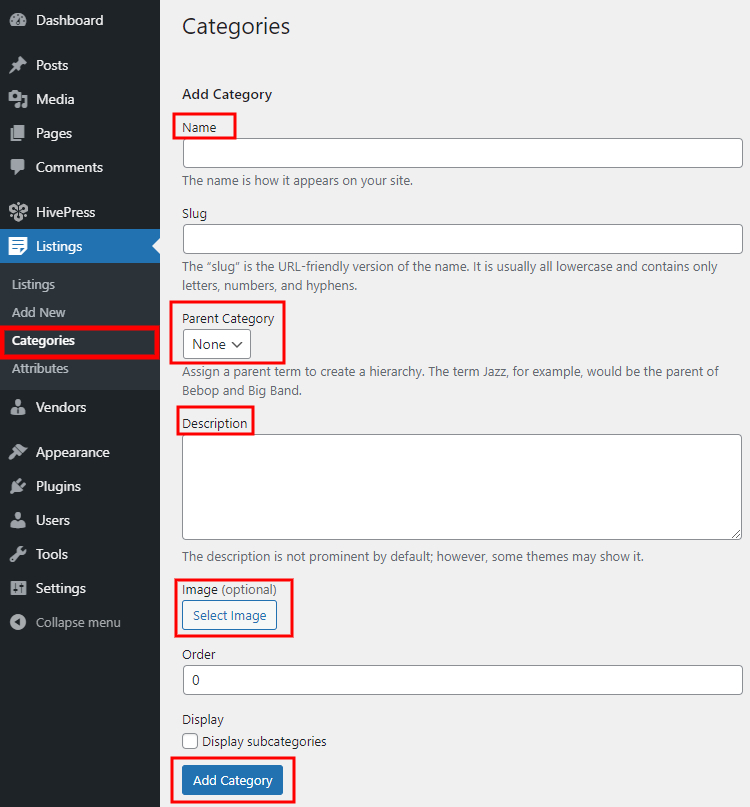The width and height of the screenshot is (750, 807).
Task: Open the Parent Category dropdown
Action: [215, 344]
